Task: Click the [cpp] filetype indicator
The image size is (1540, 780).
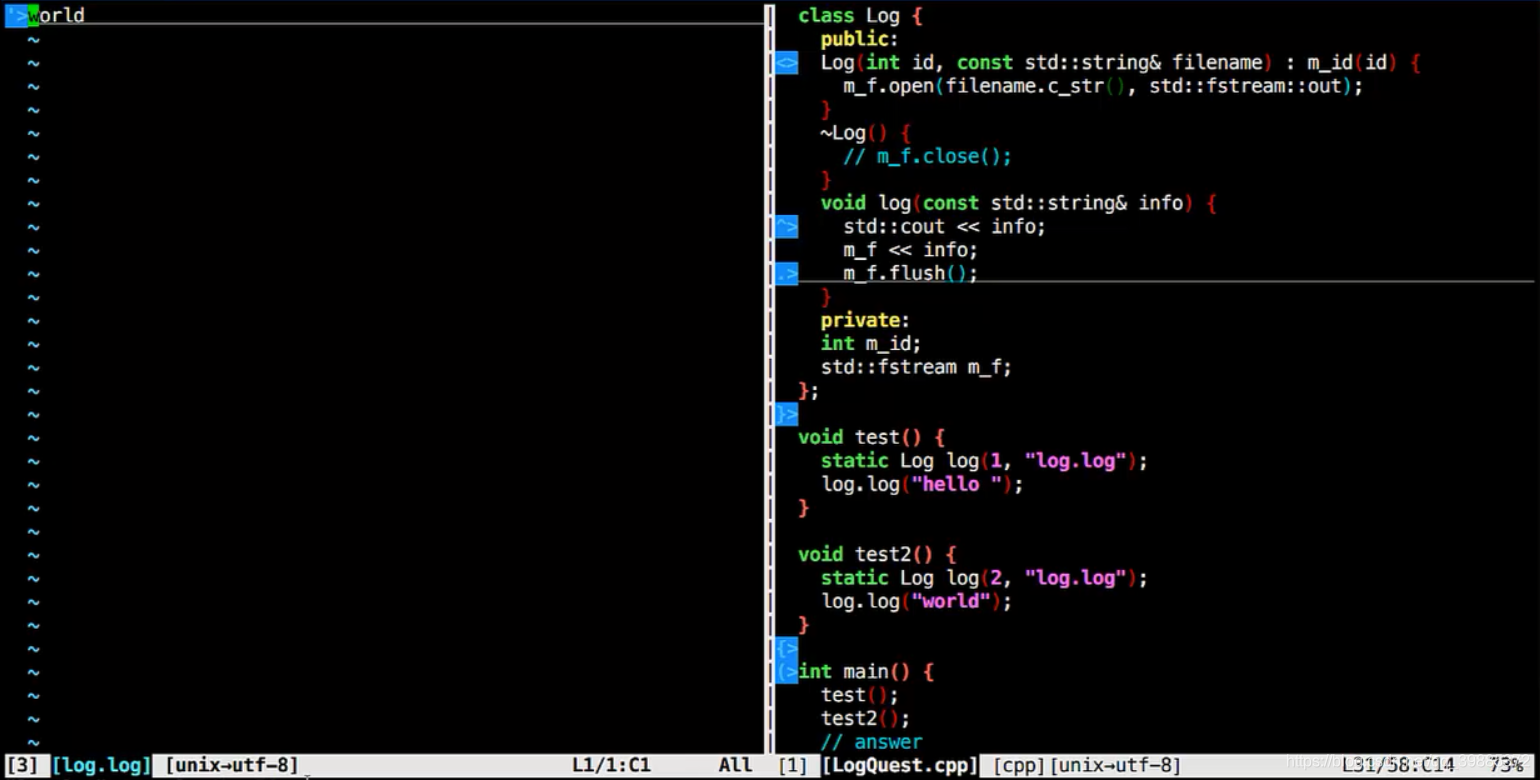Action: pyautogui.click(x=1020, y=765)
